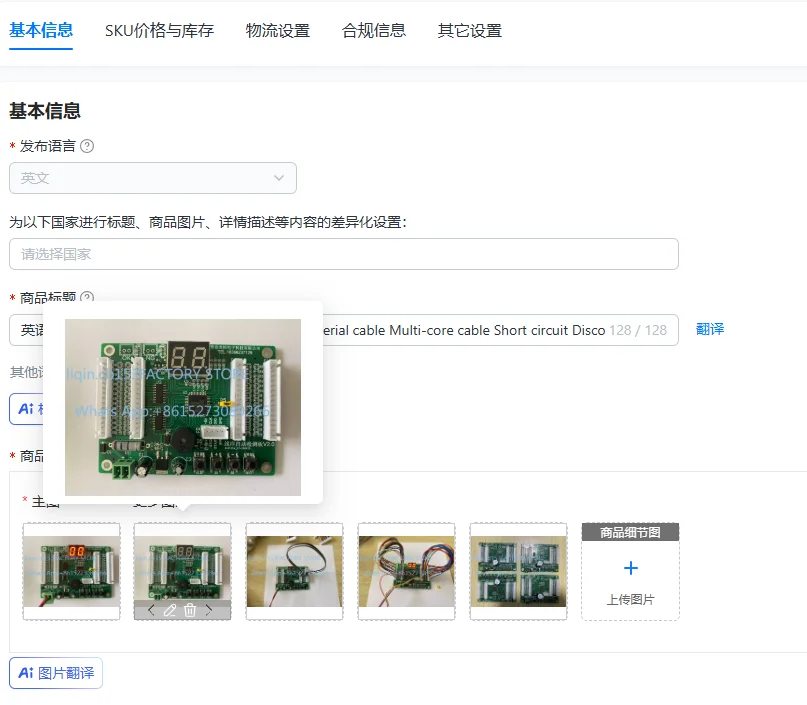Delete the second product image with trash icon
The width and height of the screenshot is (807, 705).
pos(190,610)
